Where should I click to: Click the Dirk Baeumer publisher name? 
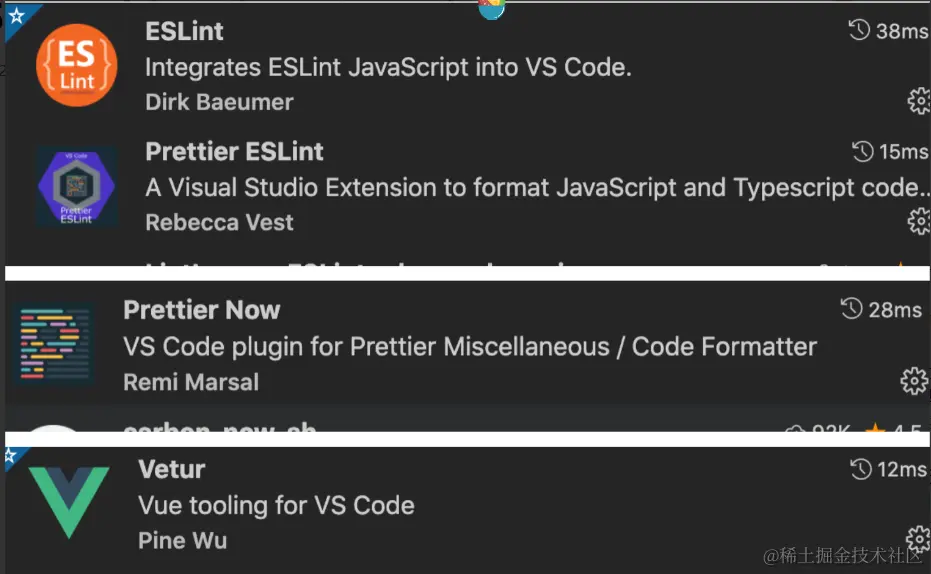point(219,102)
